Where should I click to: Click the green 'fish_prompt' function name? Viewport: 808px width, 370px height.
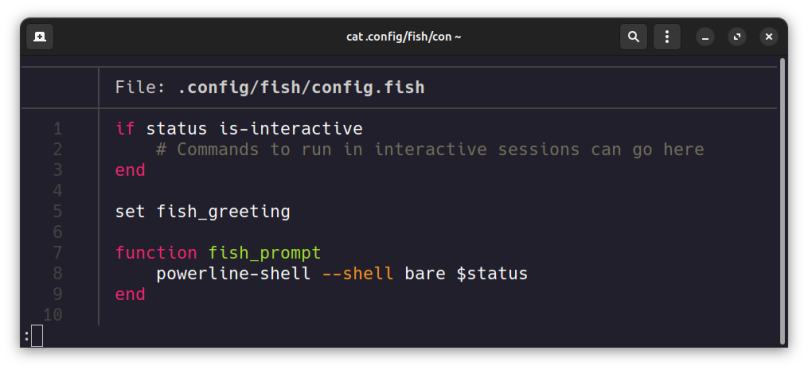[x=265, y=253]
